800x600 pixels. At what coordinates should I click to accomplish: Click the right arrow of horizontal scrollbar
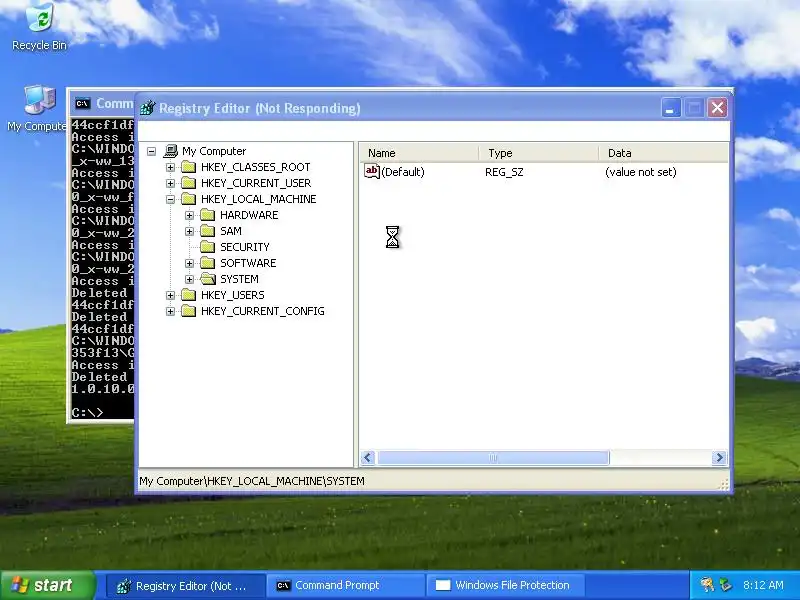719,458
